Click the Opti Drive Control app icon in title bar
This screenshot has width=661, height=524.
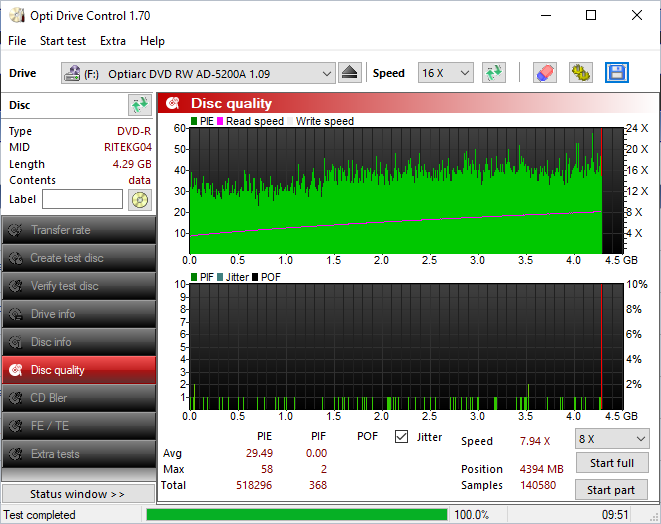coord(17,16)
